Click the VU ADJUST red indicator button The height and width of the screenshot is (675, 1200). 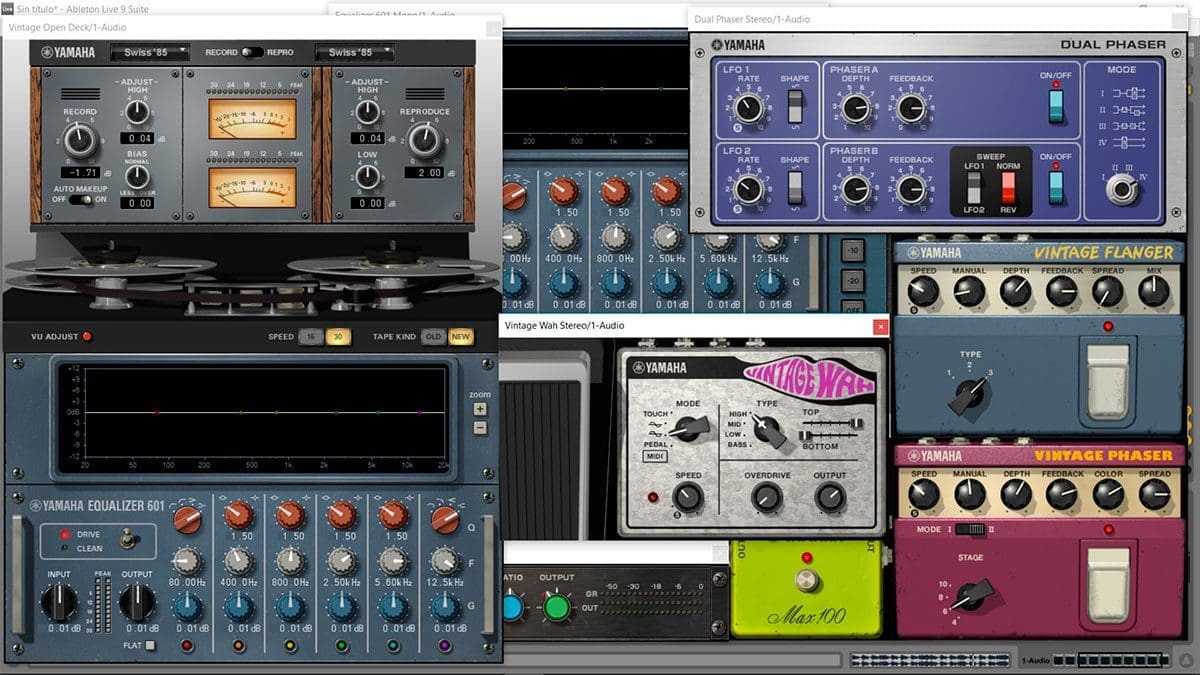pos(87,336)
